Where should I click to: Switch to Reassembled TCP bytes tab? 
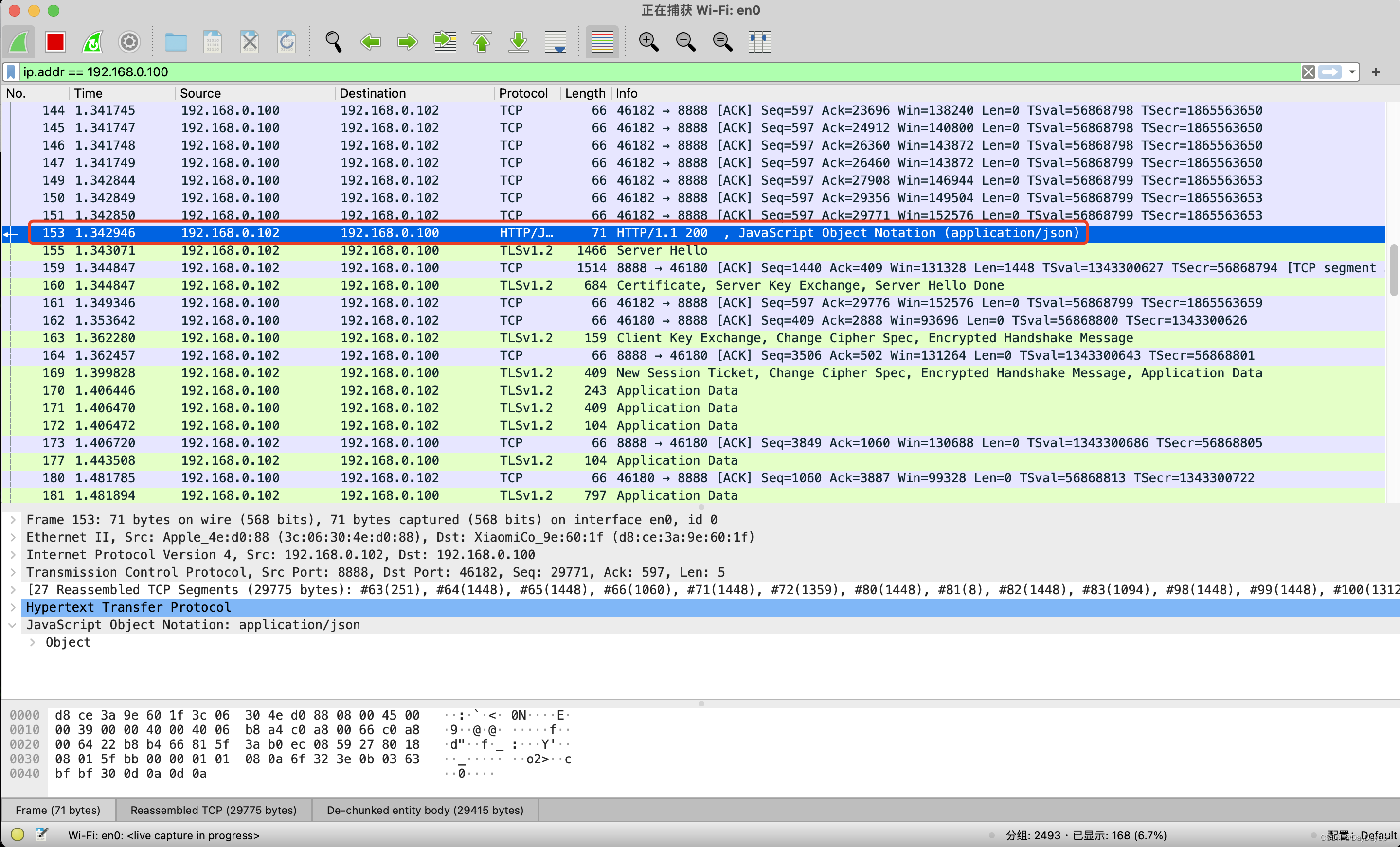point(213,810)
